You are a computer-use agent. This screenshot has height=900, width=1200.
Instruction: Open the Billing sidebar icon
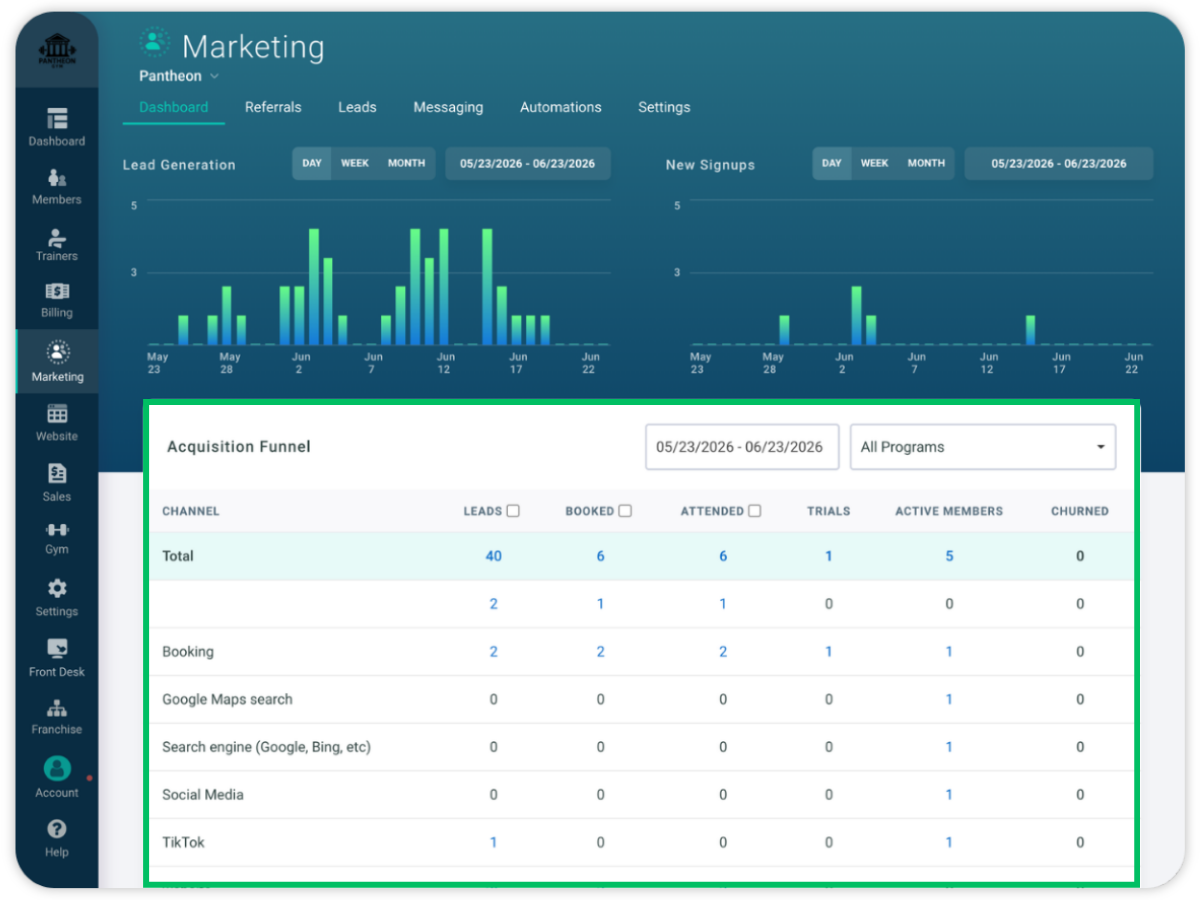coord(57,291)
